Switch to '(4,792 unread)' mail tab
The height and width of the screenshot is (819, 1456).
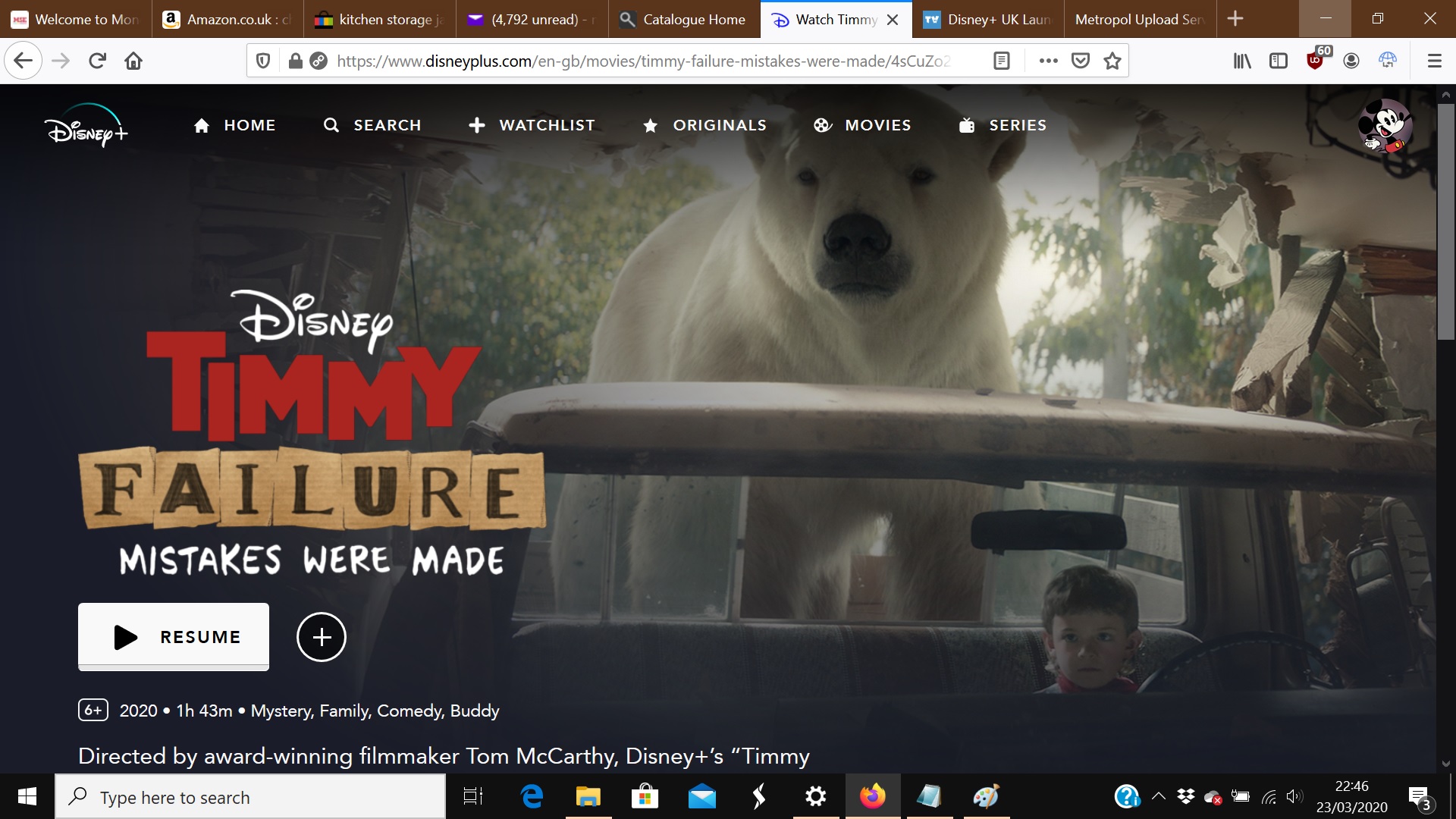coord(532,19)
